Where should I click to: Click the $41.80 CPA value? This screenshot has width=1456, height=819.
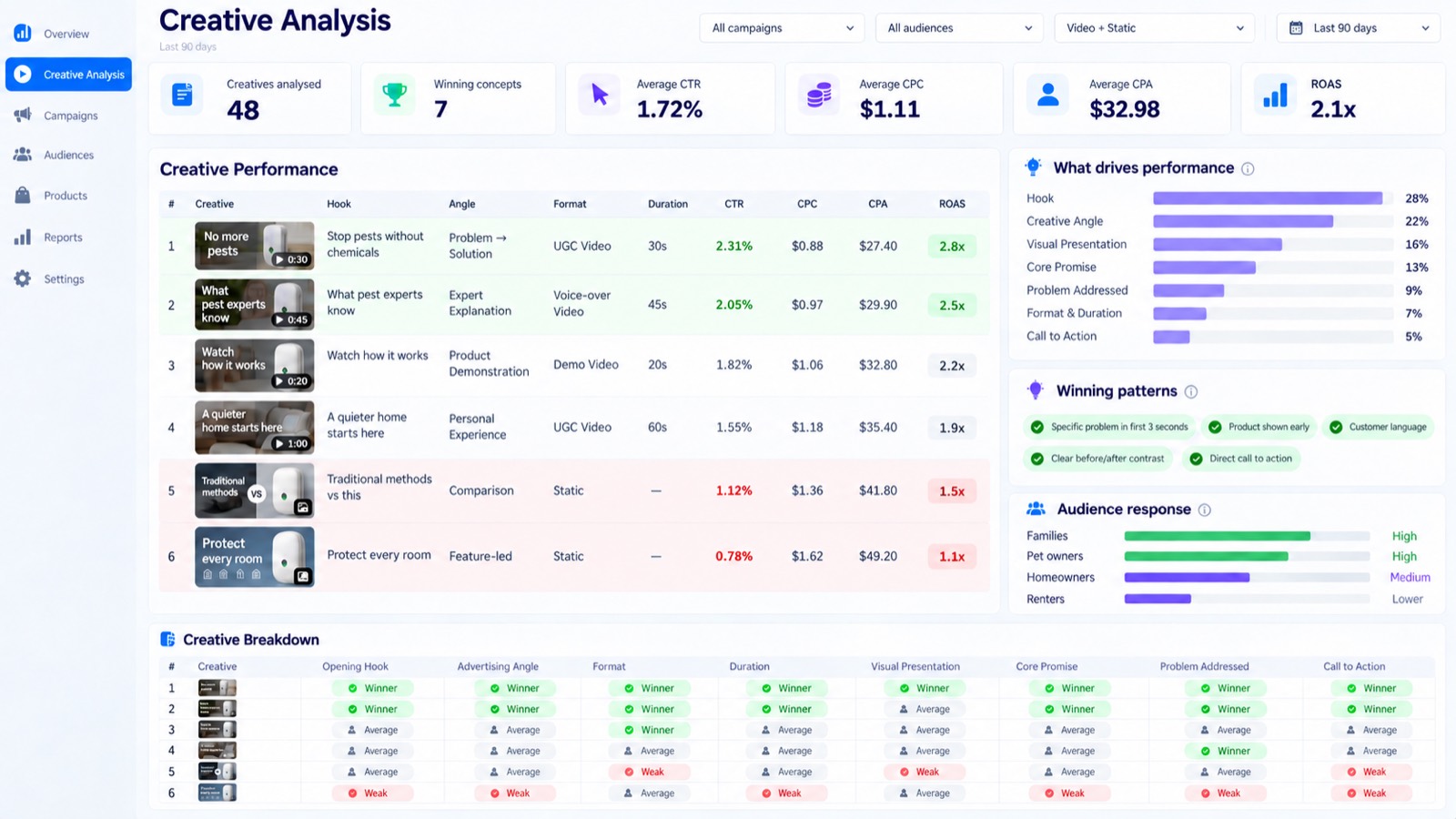[x=878, y=490]
